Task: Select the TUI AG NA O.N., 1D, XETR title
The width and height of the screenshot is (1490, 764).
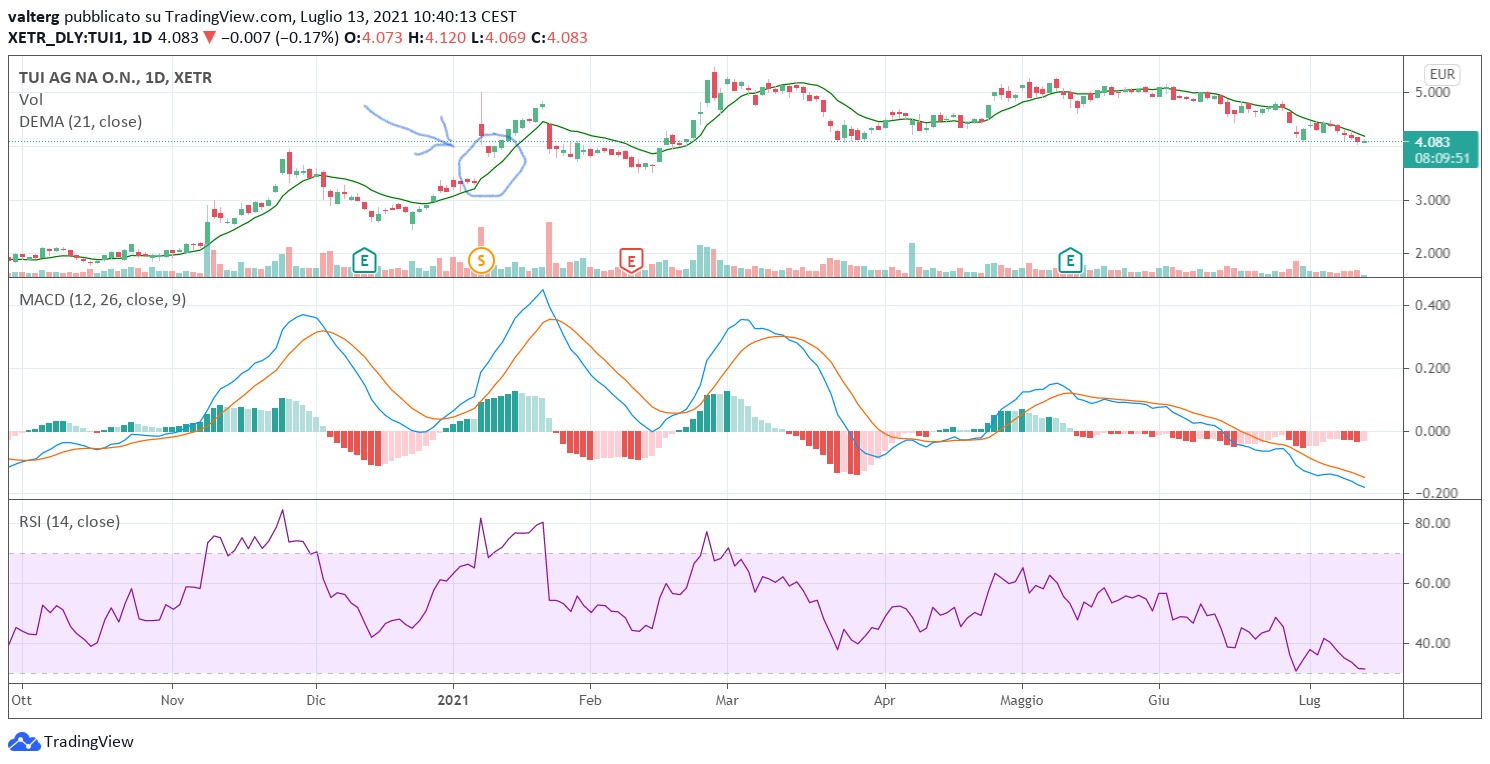Action: (x=115, y=77)
